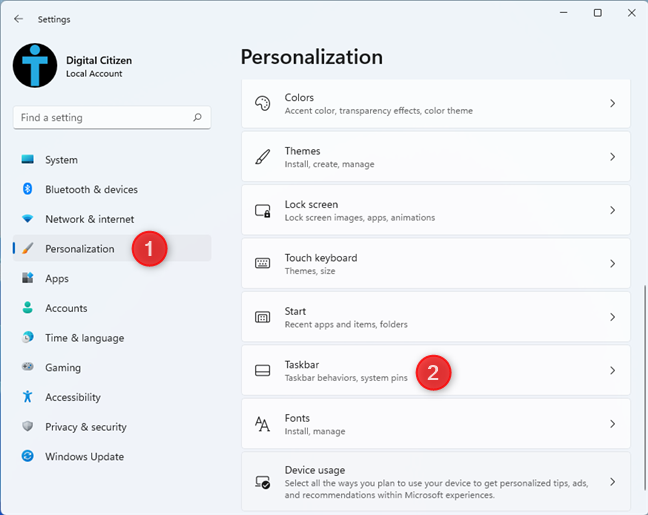This screenshot has width=648, height=515.
Task: Click the Touch keyboard icon
Action: coord(262,263)
